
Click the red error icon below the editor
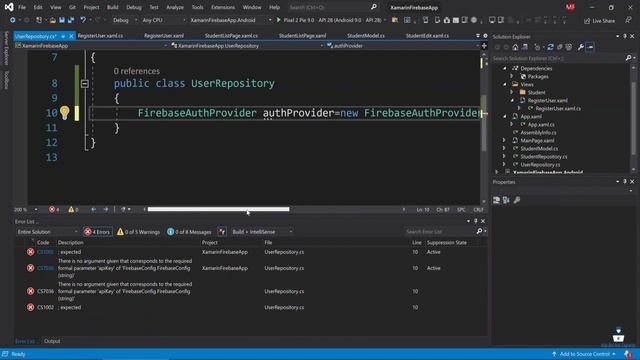pos(52,209)
